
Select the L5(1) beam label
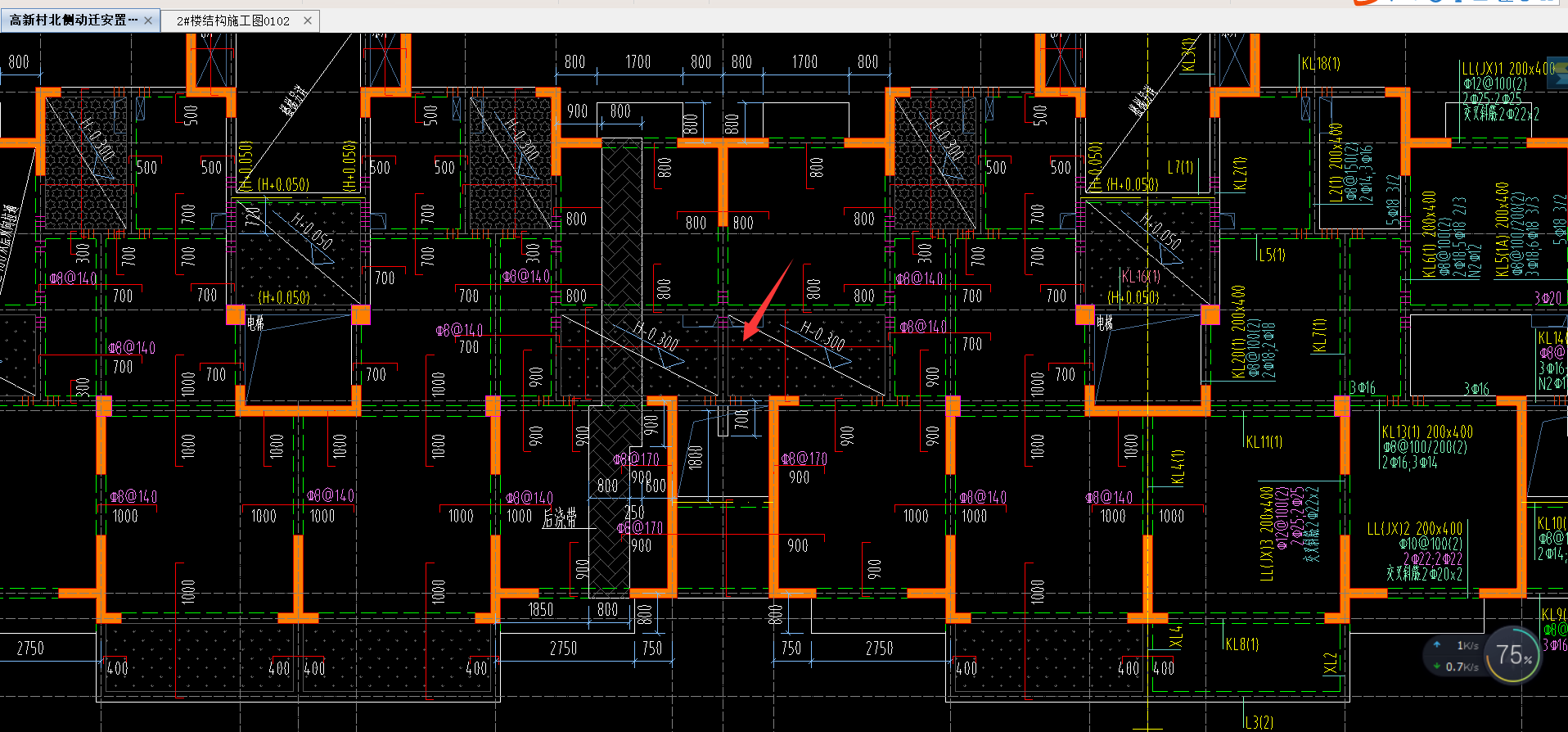click(1272, 255)
